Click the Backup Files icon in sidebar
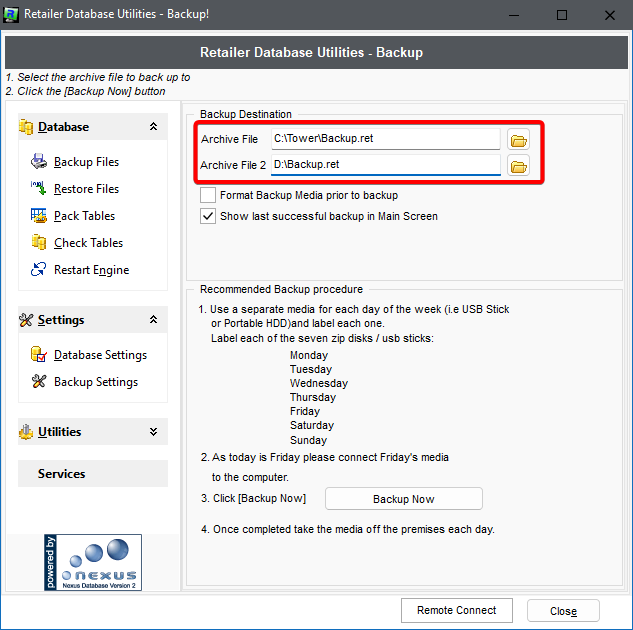This screenshot has height=630, width=633. coord(39,162)
